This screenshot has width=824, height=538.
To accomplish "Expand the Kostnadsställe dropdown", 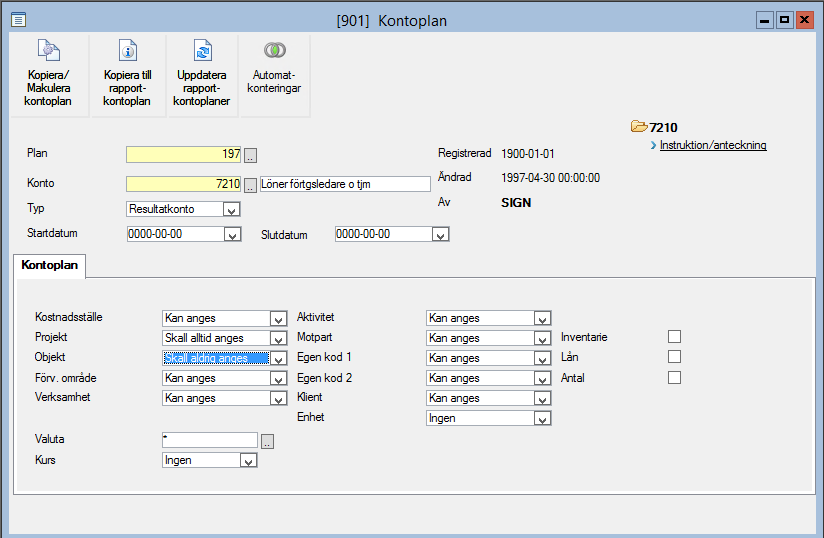I will pos(279,319).
